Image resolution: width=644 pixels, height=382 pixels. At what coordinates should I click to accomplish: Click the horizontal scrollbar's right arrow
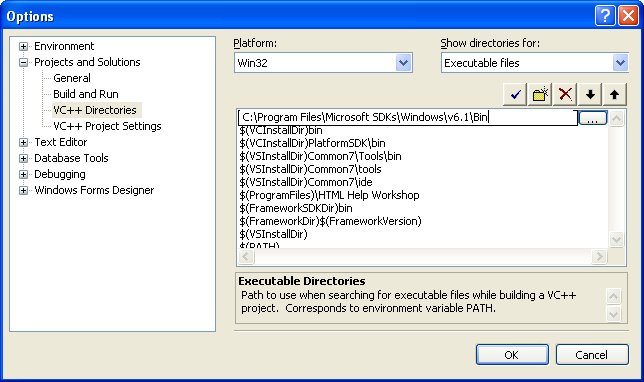click(599, 257)
